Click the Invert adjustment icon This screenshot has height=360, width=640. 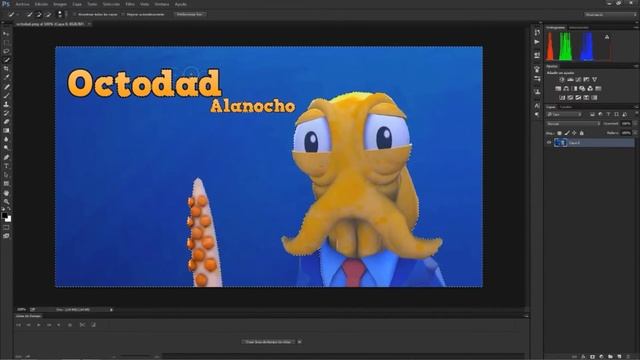[x=562, y=98]
